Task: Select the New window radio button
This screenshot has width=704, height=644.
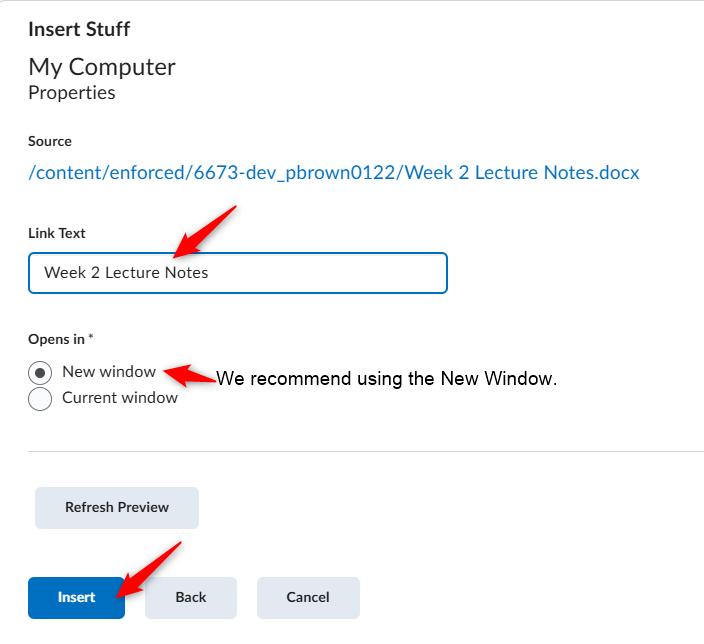Action: point(40,373)
